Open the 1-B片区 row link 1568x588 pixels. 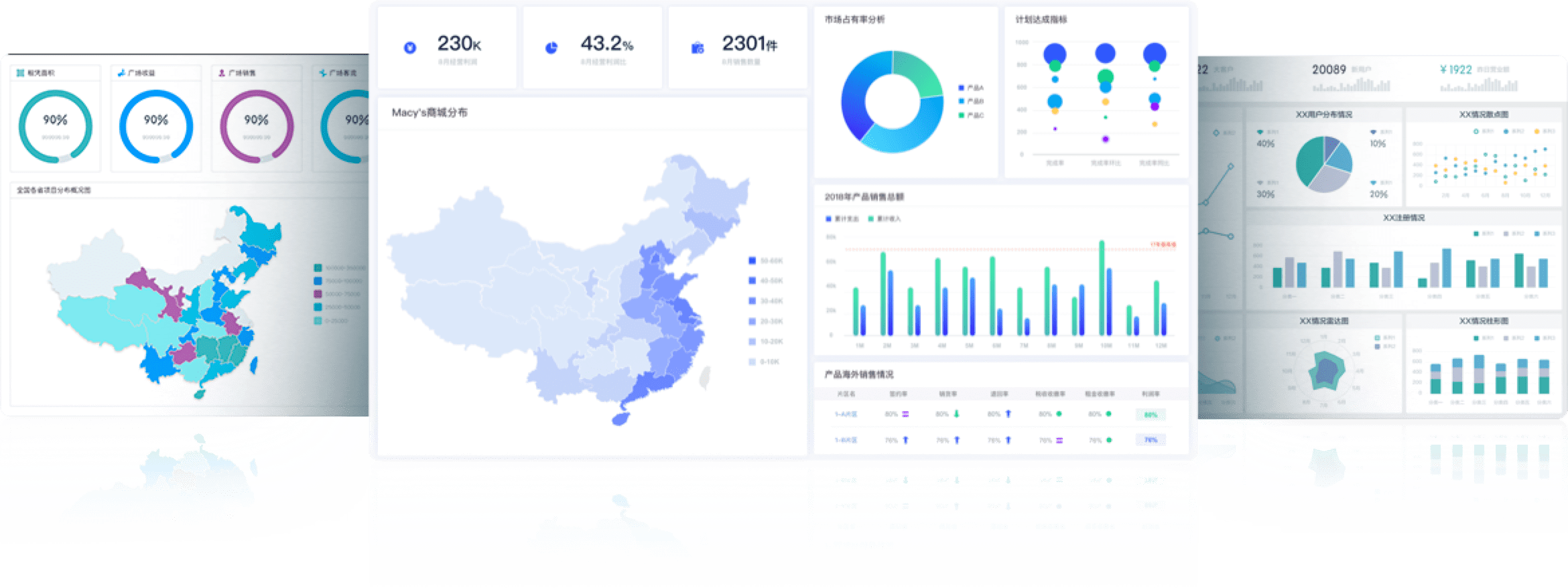846,440
